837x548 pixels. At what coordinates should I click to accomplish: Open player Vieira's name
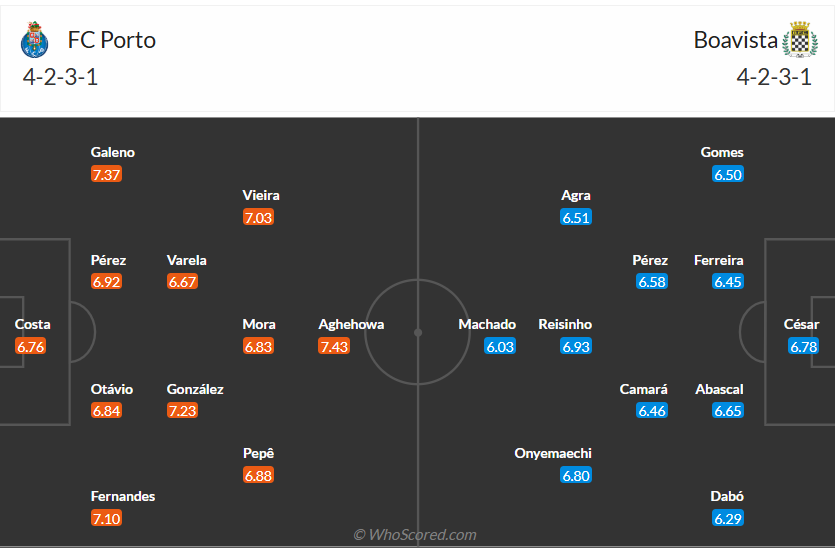[261, 195]
